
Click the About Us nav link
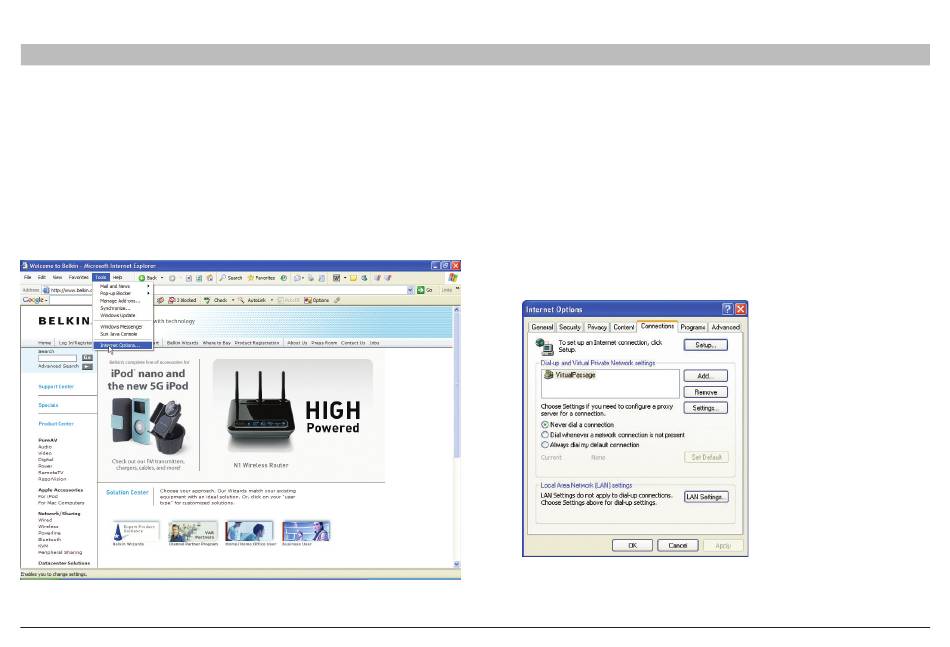click(x=297, y=343)
